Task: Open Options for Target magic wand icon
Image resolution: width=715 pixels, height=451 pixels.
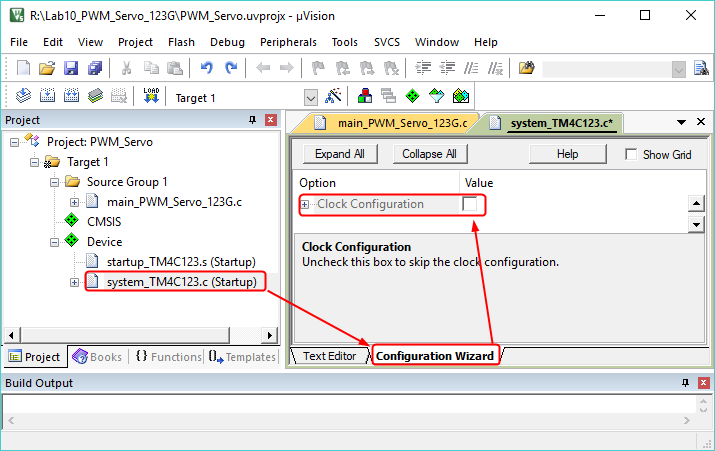Action: click(x=335, y=97)
